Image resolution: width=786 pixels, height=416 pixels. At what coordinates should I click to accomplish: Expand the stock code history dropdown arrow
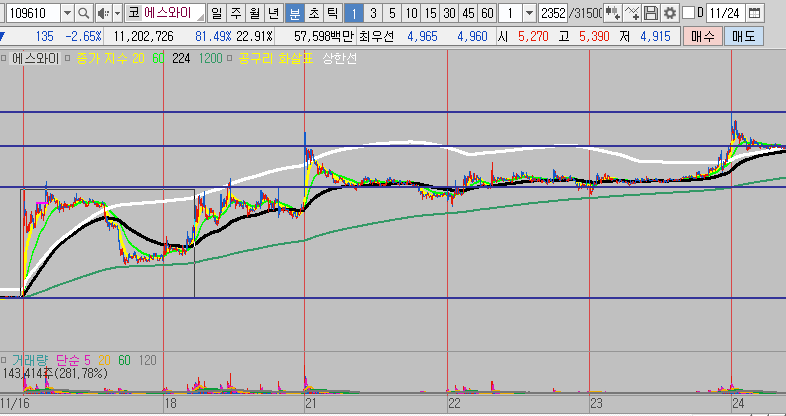[x=68, y=13]
